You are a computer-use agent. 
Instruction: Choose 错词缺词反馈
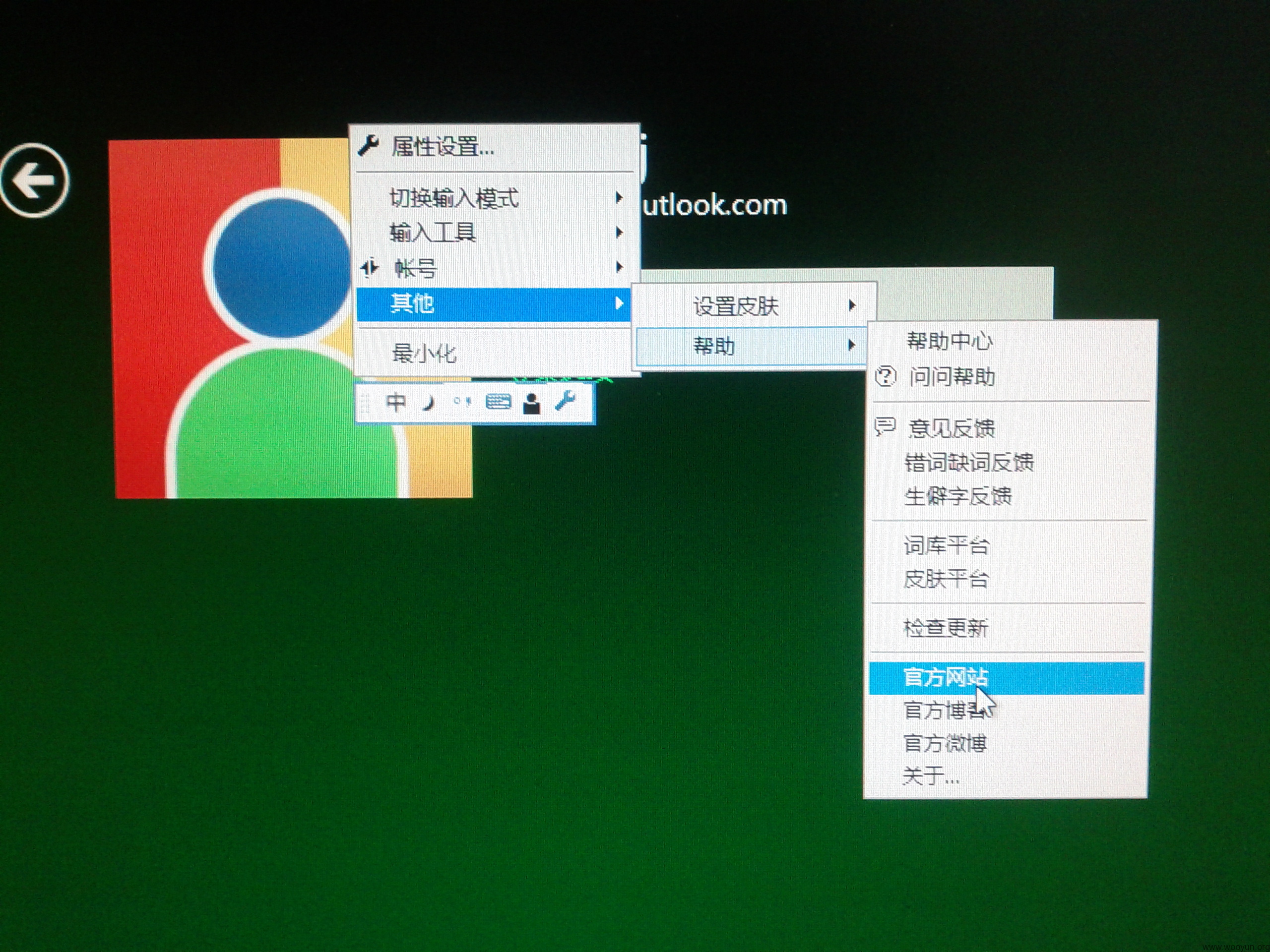[1010, 463]
